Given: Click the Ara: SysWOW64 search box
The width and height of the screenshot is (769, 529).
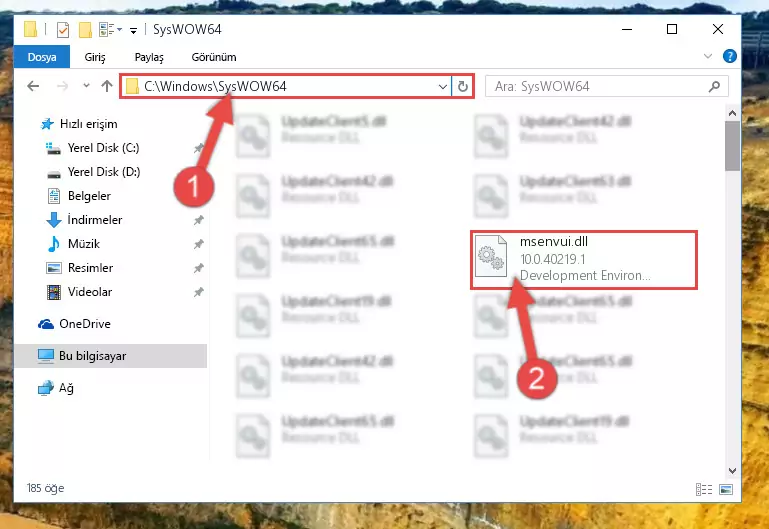Looking at the screenshot, I should coord(606,86).
